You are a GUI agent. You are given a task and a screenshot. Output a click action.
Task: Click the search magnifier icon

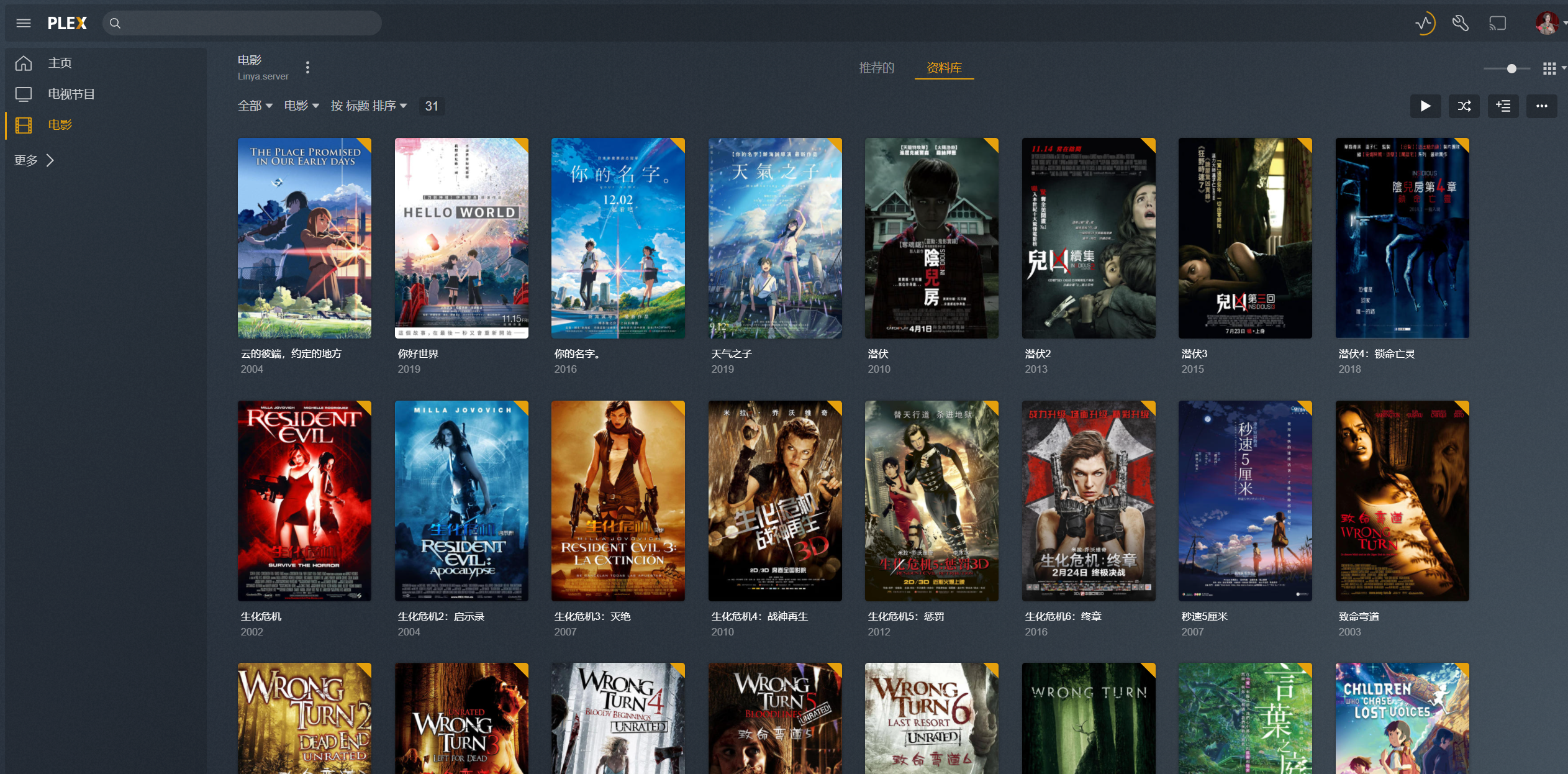point(115,24)
